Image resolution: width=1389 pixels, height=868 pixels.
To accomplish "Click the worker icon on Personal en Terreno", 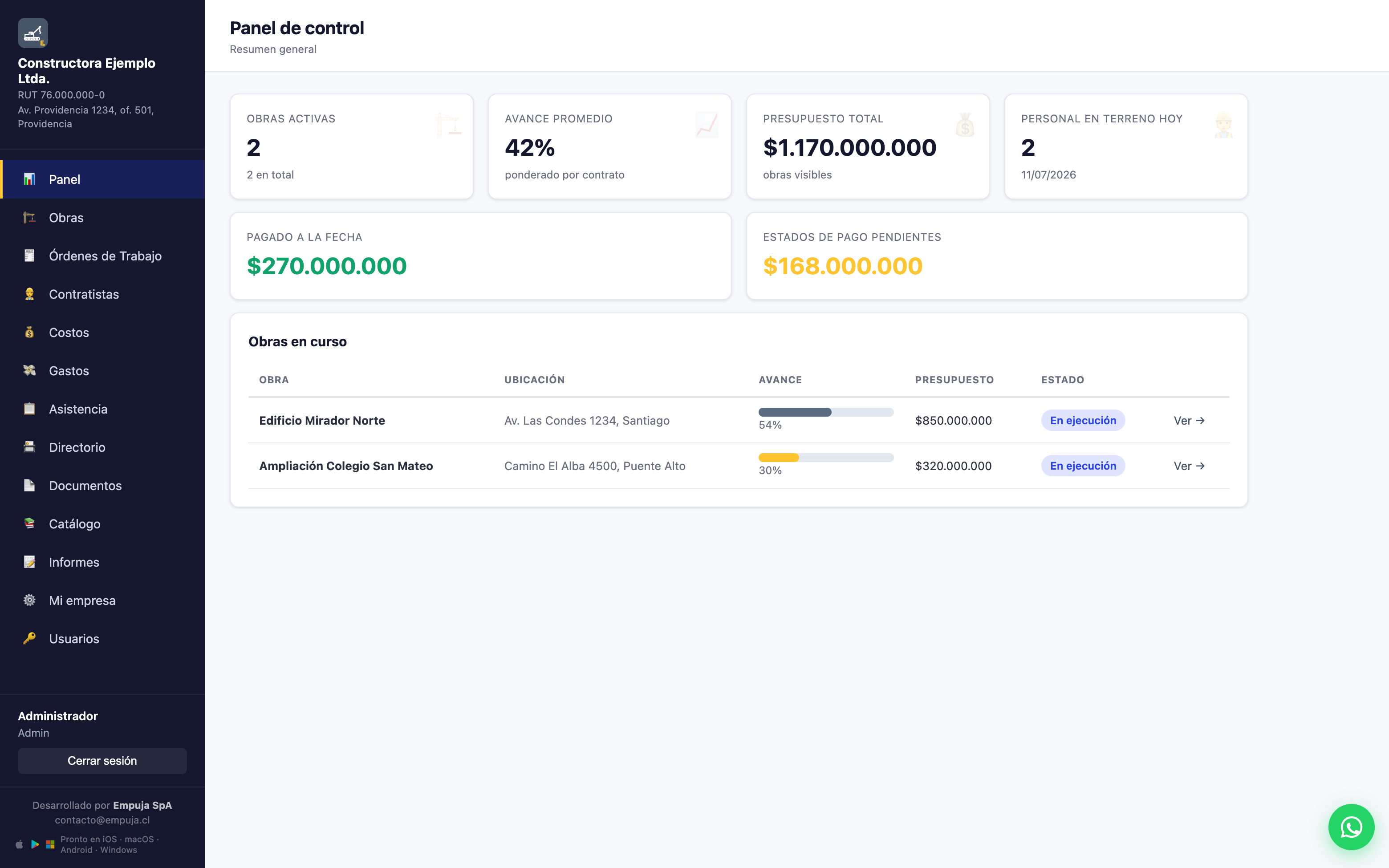I will (1223, 125).
